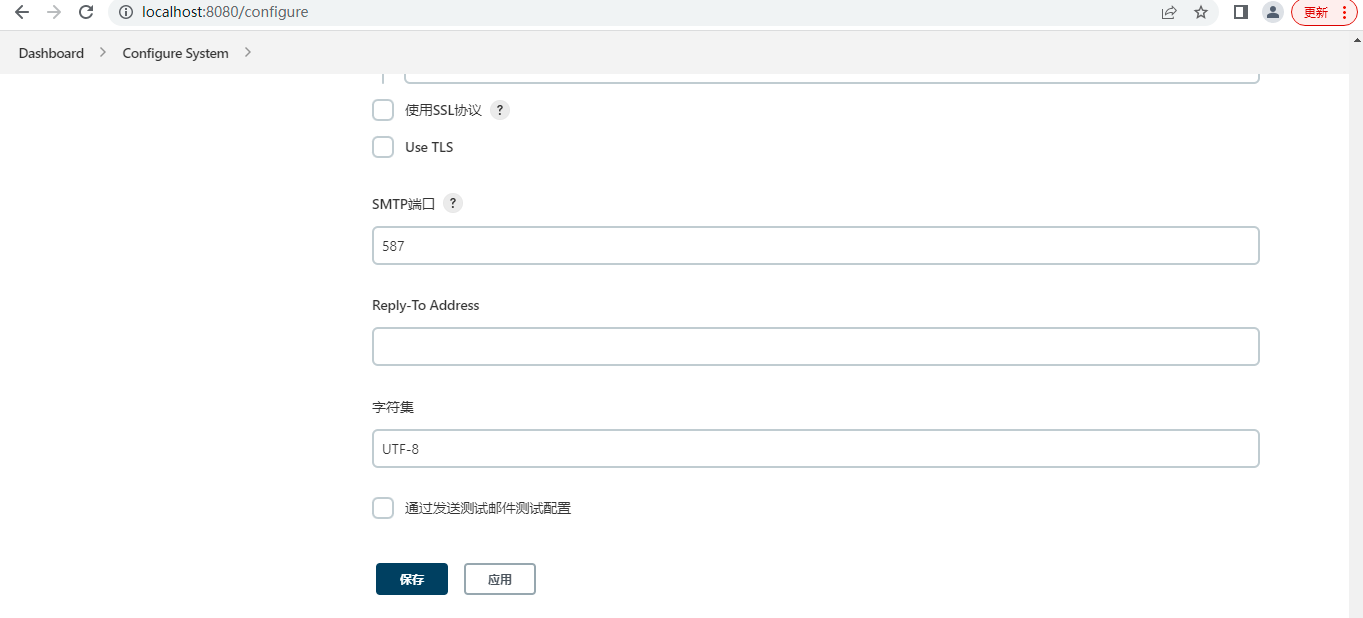The image size is (1363, 618).
Task: Go to the Dashboard breadcrumb
Action: 51,53
